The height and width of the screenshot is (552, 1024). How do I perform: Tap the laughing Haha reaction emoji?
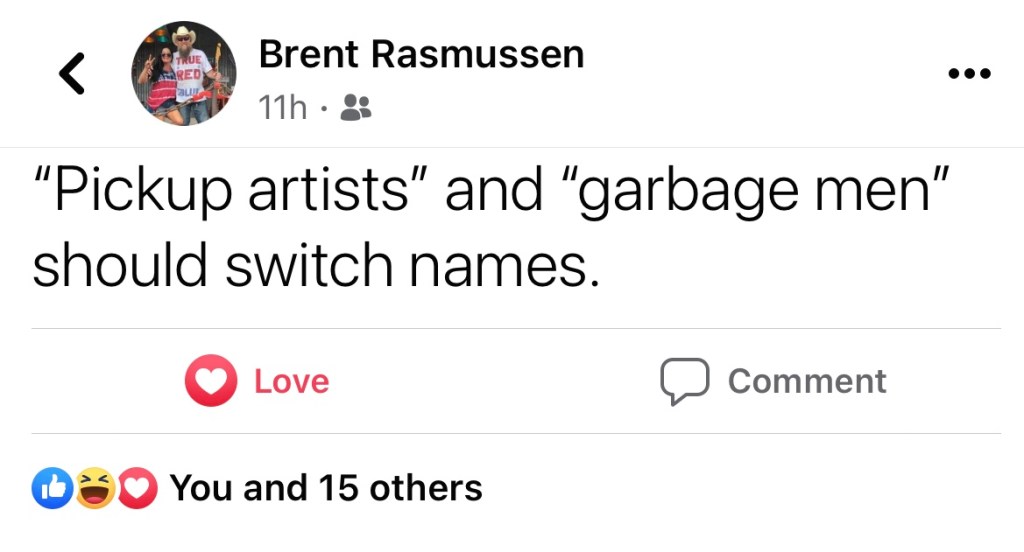point(95,488)
